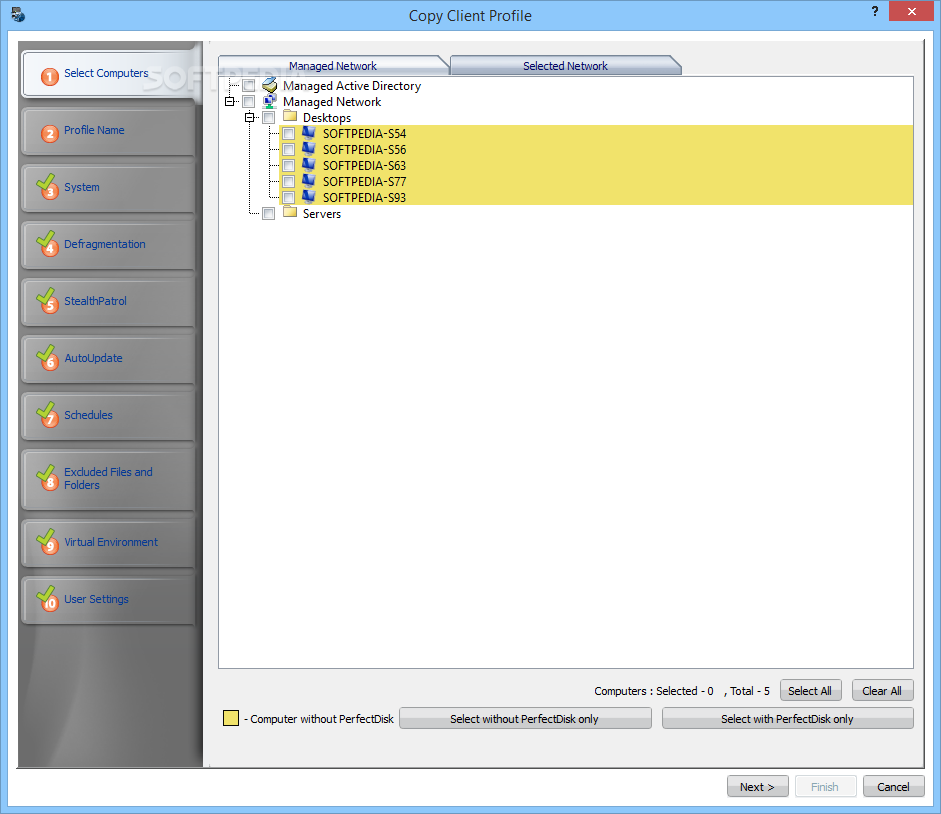Click the Select All button

click(810, 690)
